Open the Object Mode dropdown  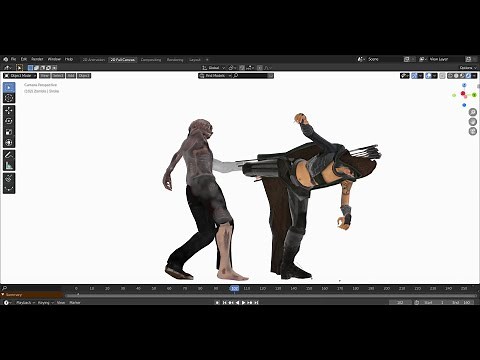[20, 76]
